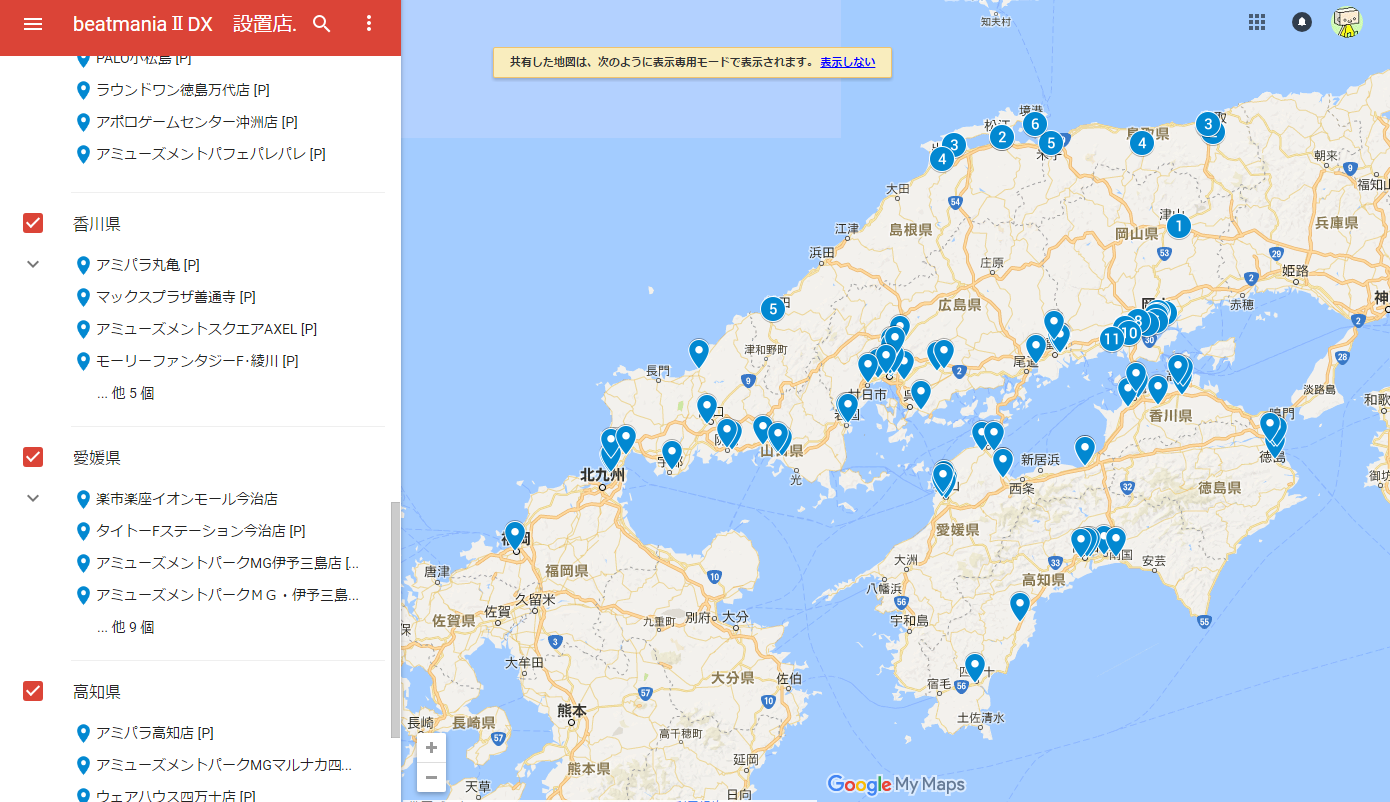The width and height of the screenshot is (1390, 802).
Task: Click the map pin at 岩国
Action: [x=848, y=407]
